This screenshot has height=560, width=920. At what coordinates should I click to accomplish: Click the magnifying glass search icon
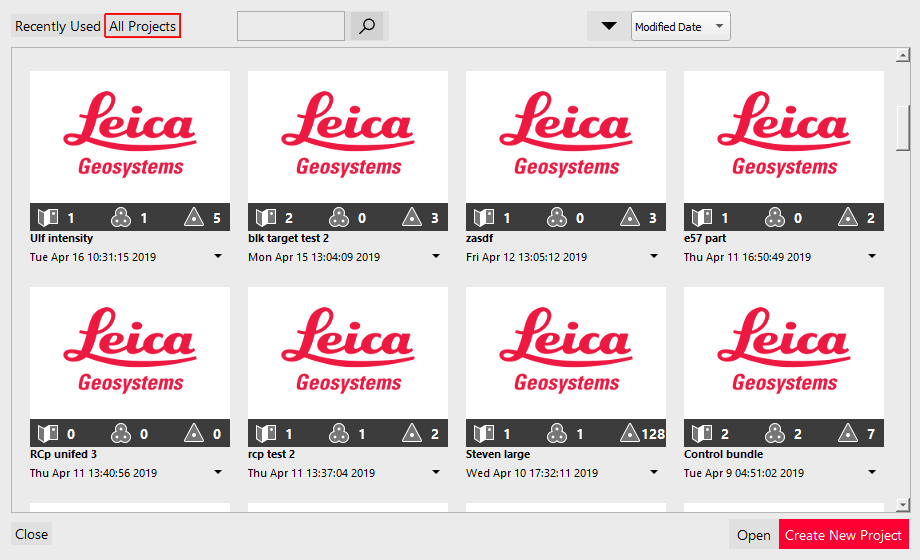click(x=367, y=27)
